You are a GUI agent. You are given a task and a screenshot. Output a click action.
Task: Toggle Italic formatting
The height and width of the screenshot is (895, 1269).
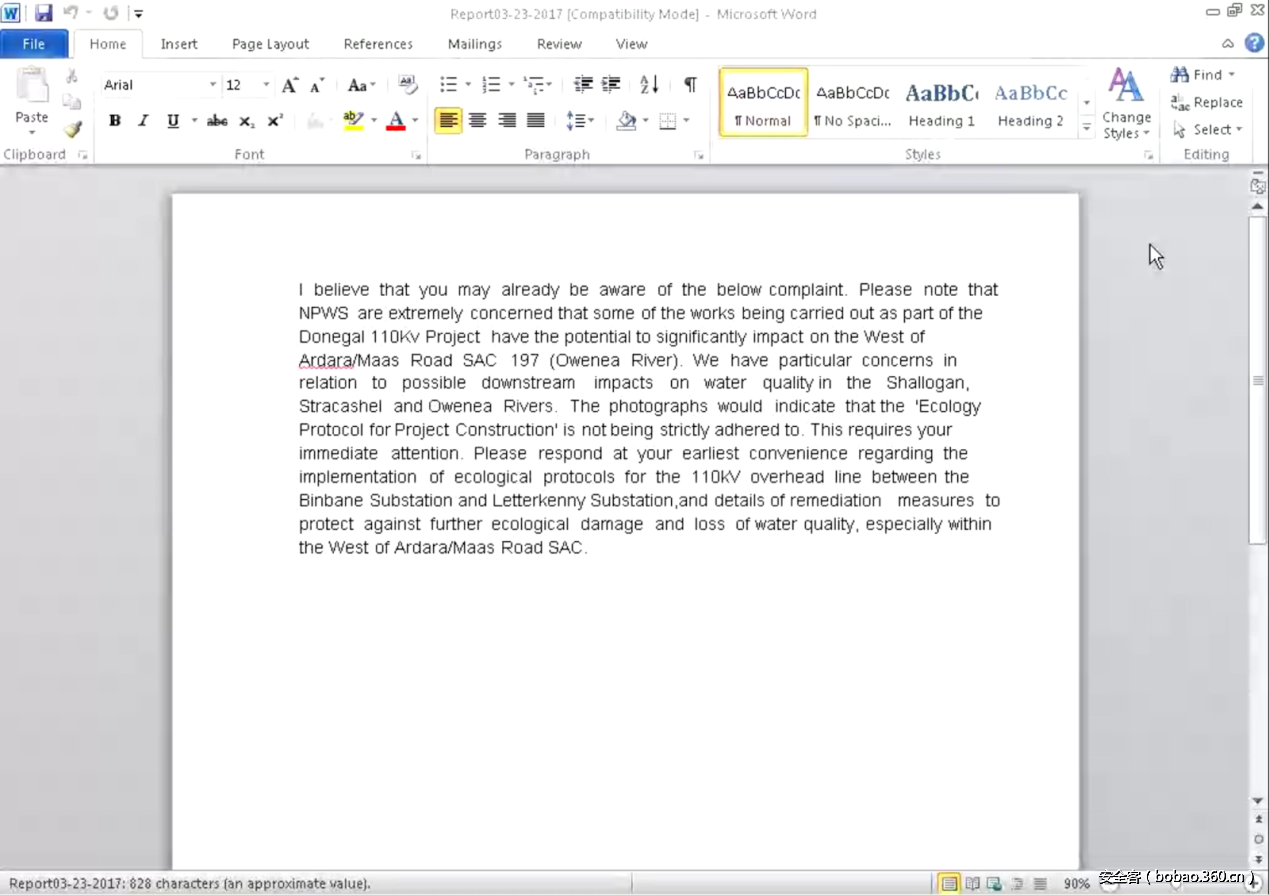[143, 121]
